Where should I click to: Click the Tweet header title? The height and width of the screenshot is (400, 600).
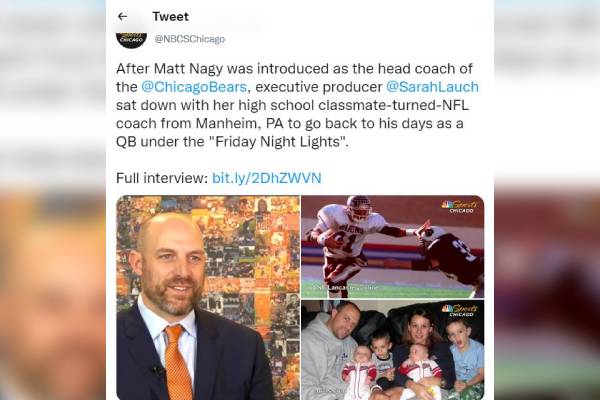pyautogui.click(x=169, y=16)
